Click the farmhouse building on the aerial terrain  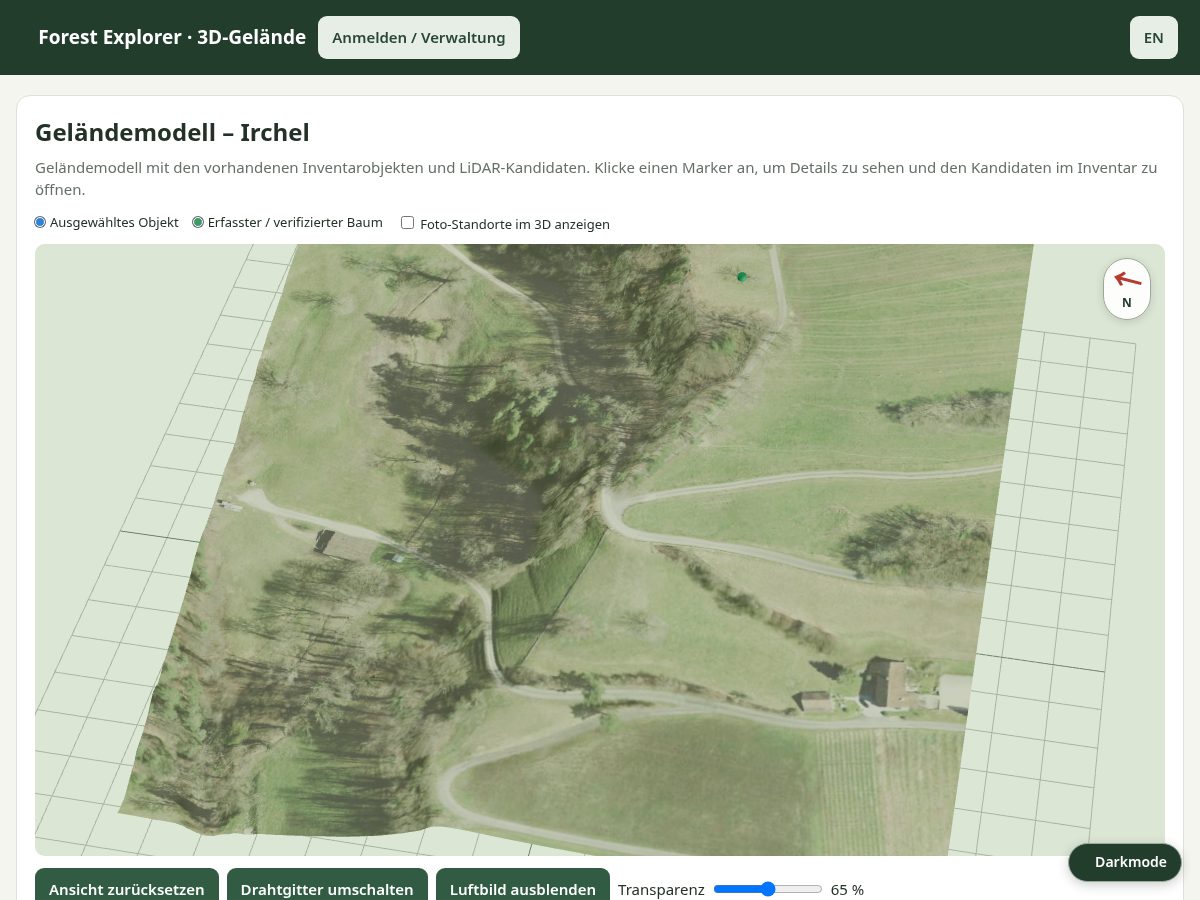(886, 683)
